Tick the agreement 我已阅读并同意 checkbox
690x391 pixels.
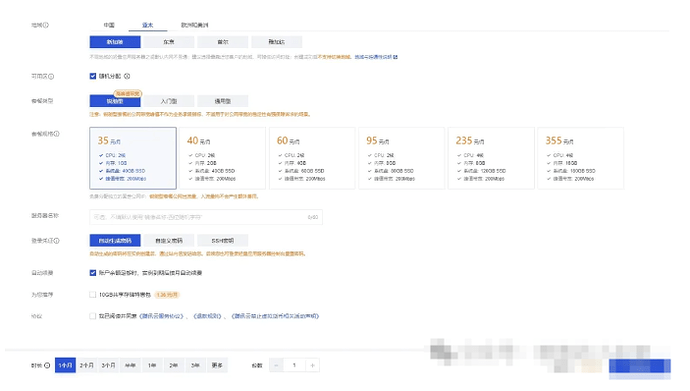tap(93, 316)
